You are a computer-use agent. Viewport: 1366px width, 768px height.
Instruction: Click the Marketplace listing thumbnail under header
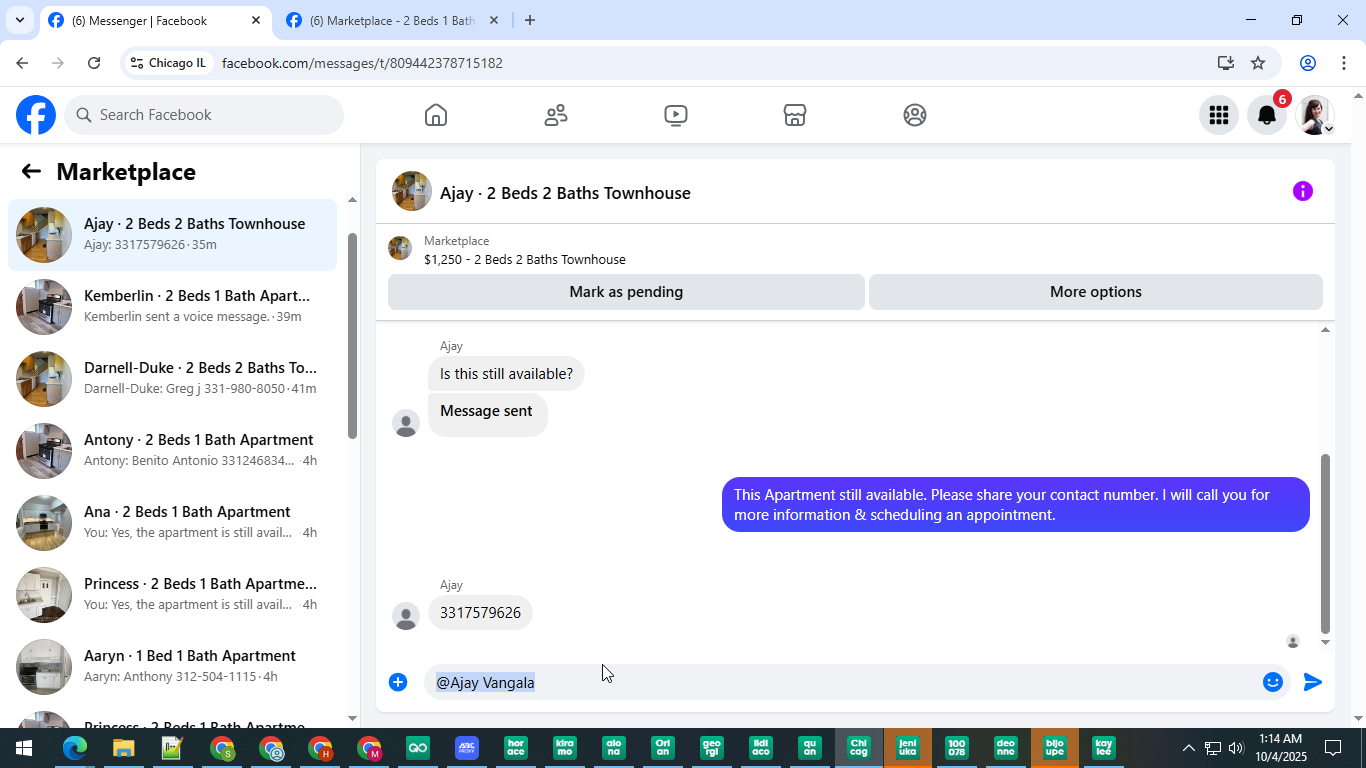coord(400,249)
